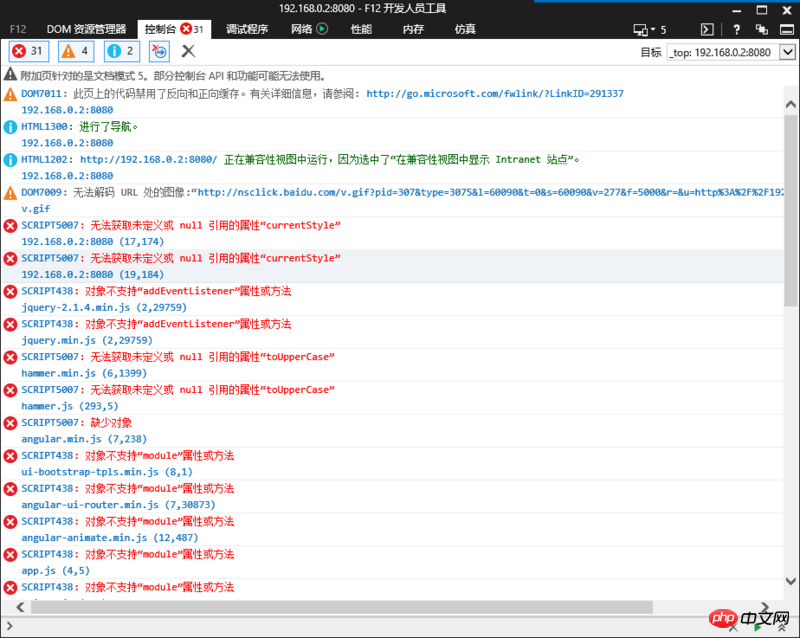This screenshot has height=638, width=800.
Task: Toggle clear-on-navigate console option
Action: tap(159, 51)
